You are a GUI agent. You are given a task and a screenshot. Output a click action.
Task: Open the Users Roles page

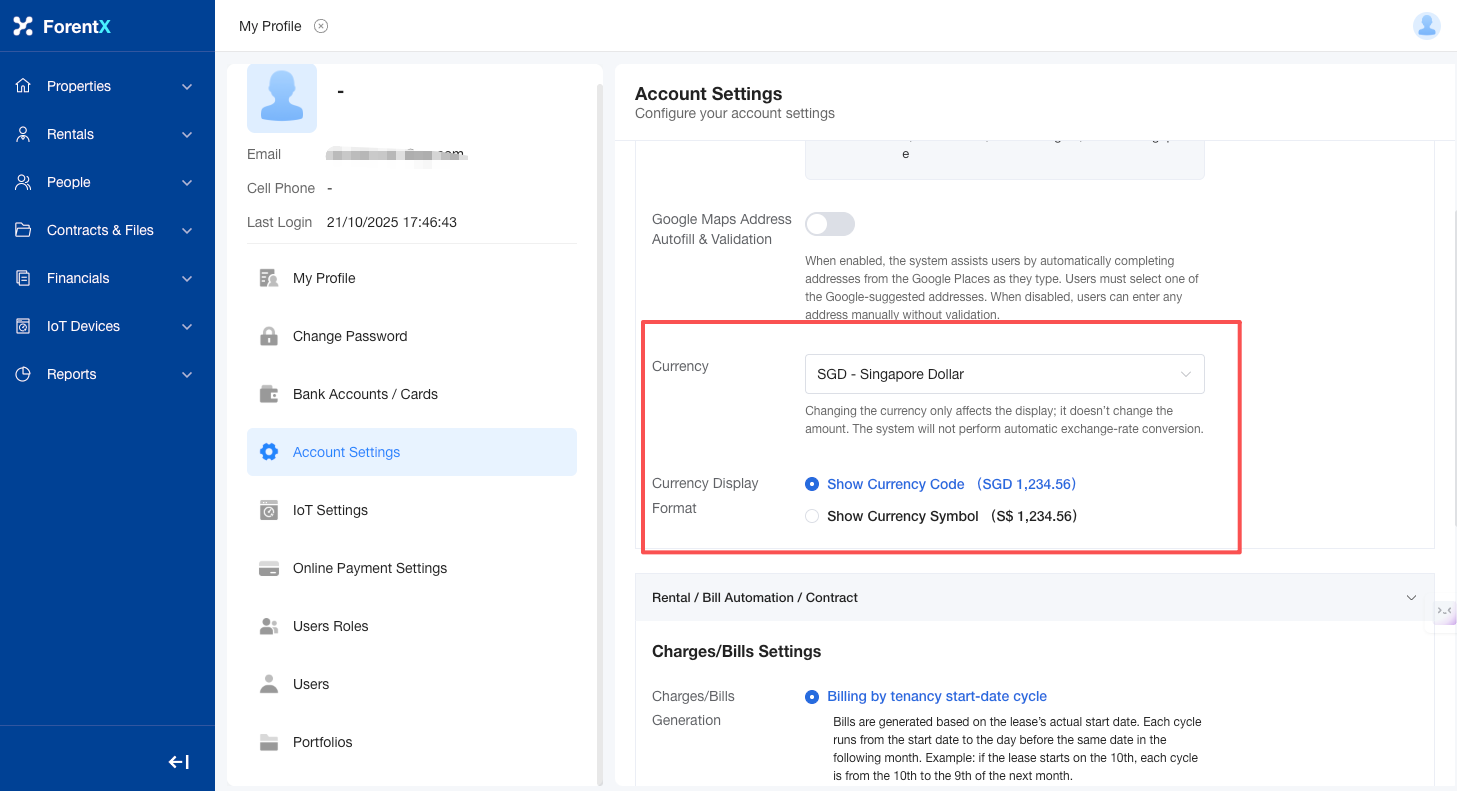coord(330,626)
